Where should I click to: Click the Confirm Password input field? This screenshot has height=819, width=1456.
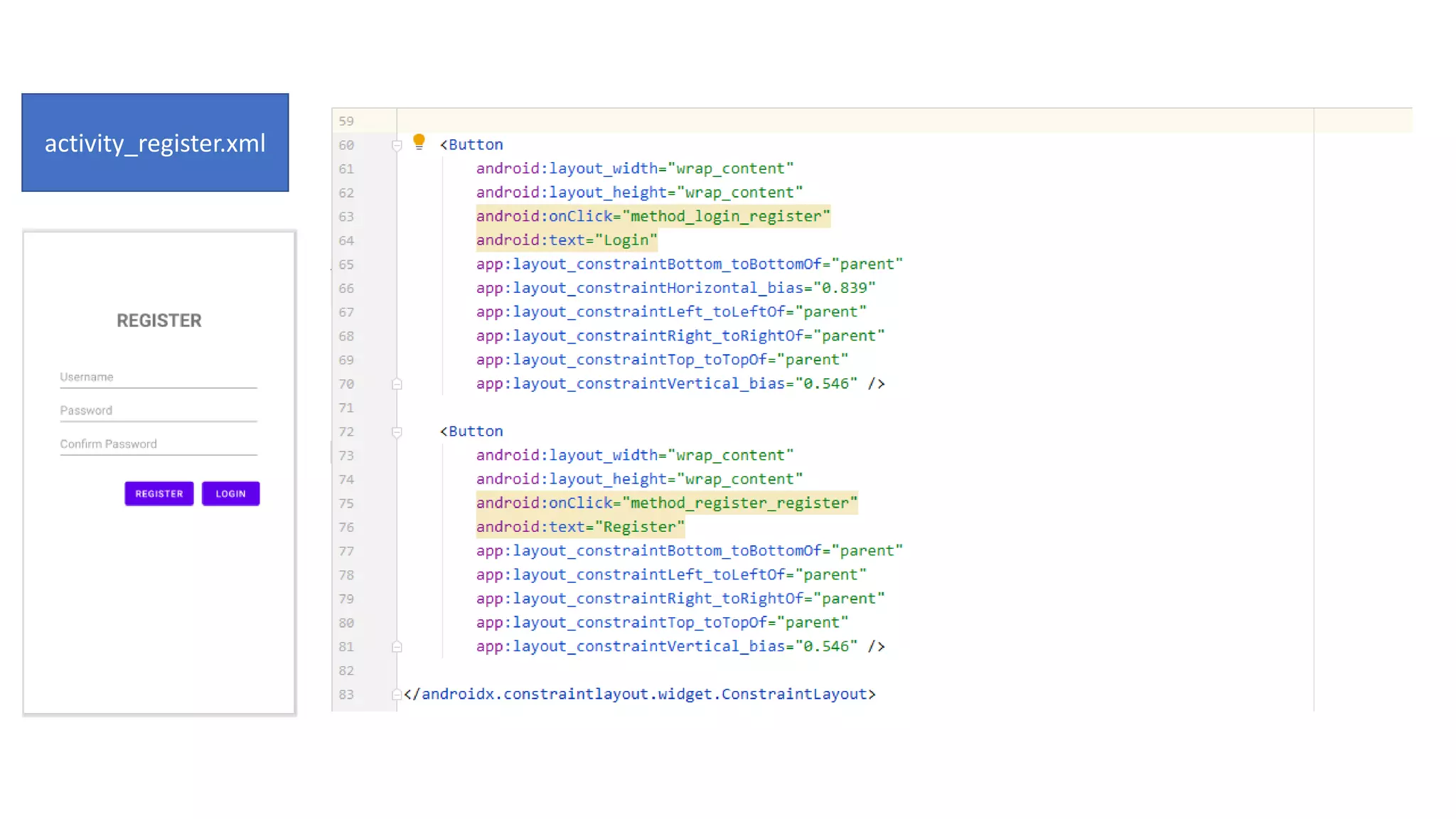159,444
